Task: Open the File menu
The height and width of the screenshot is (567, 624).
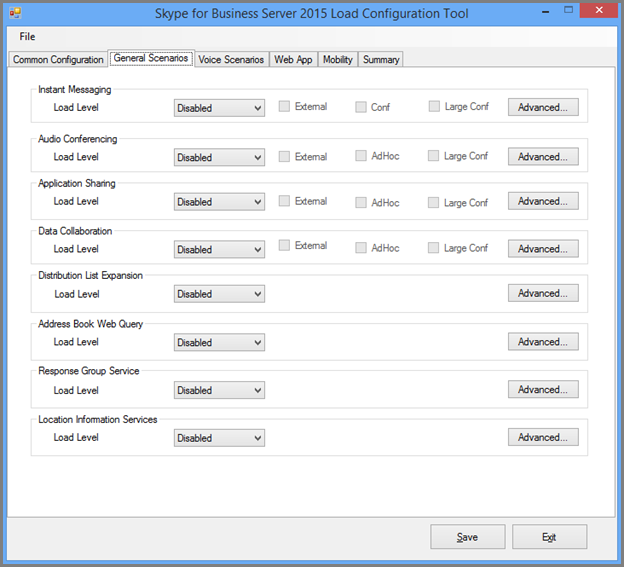Action: (x=27, y=37)
